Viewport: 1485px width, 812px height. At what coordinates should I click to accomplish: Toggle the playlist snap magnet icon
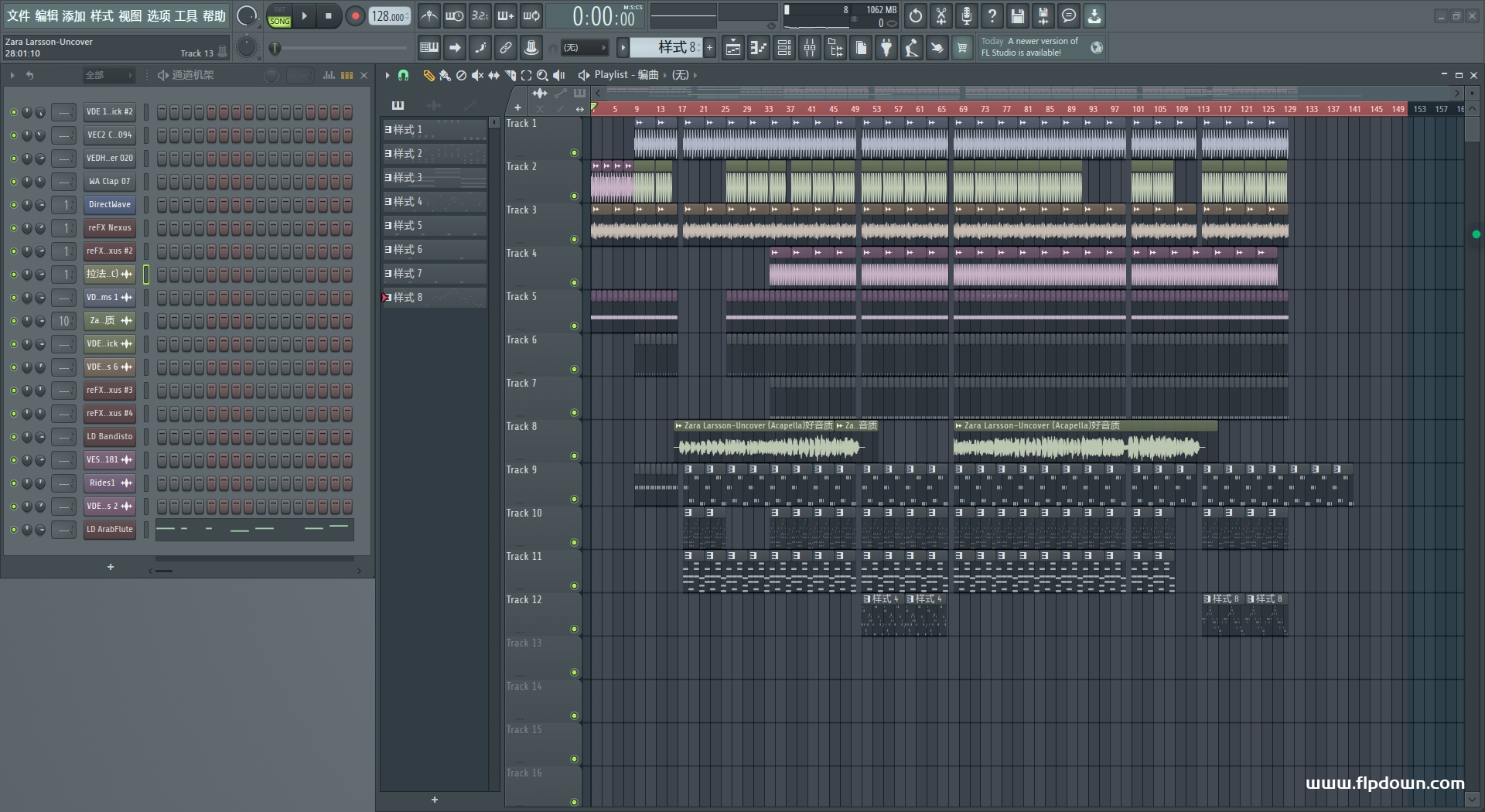(403, 75)
